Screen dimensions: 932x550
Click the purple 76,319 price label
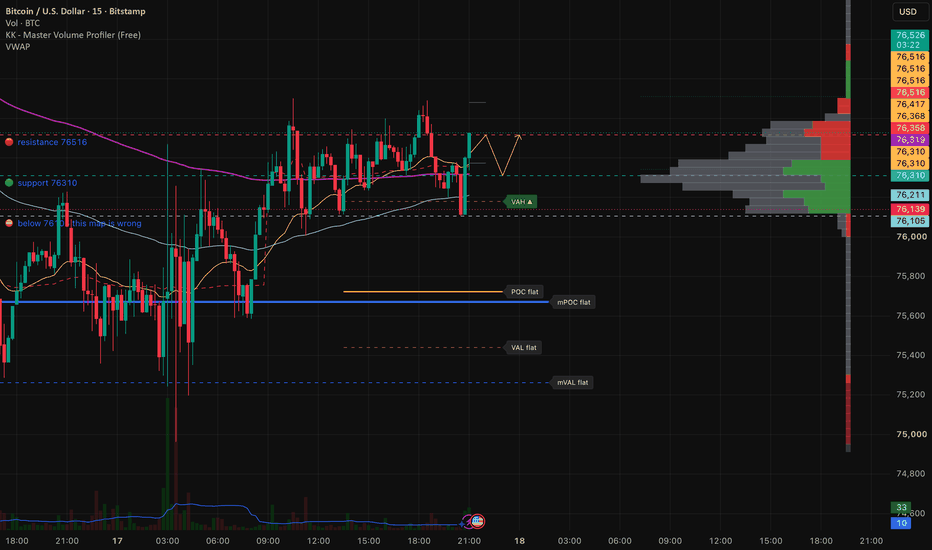click(x=910, y=140)
